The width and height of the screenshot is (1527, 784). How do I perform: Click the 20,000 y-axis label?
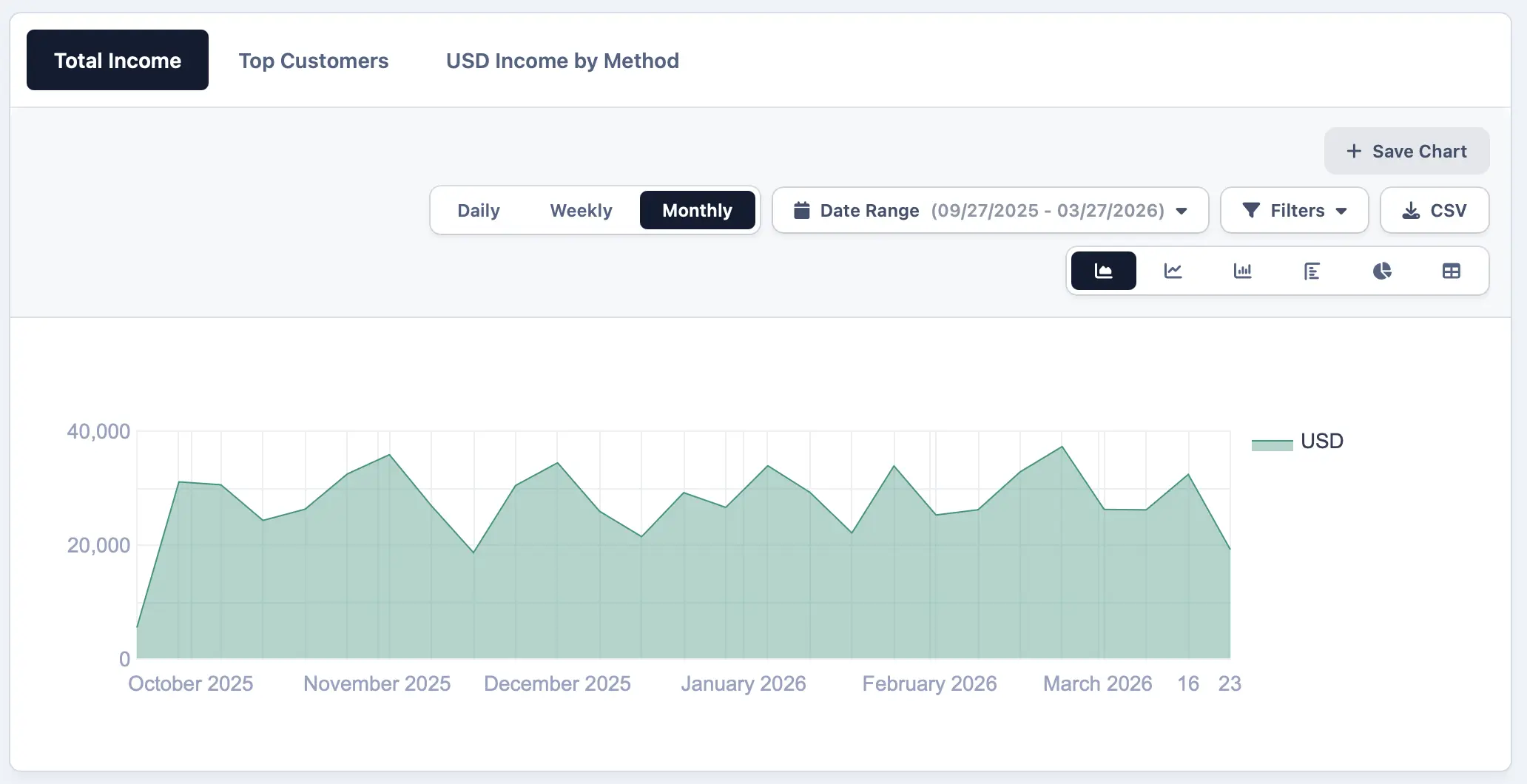(98, 545)
